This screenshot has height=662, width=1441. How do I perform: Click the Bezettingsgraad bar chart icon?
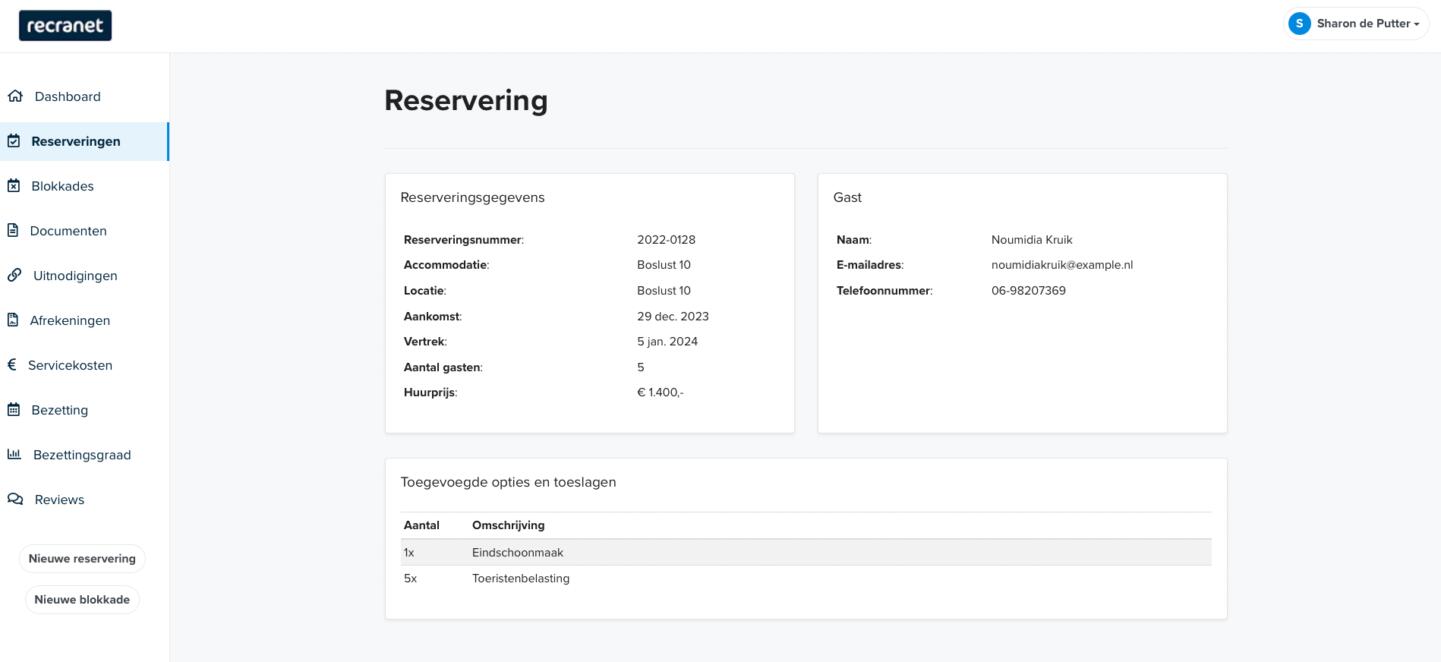pos(14,455)
